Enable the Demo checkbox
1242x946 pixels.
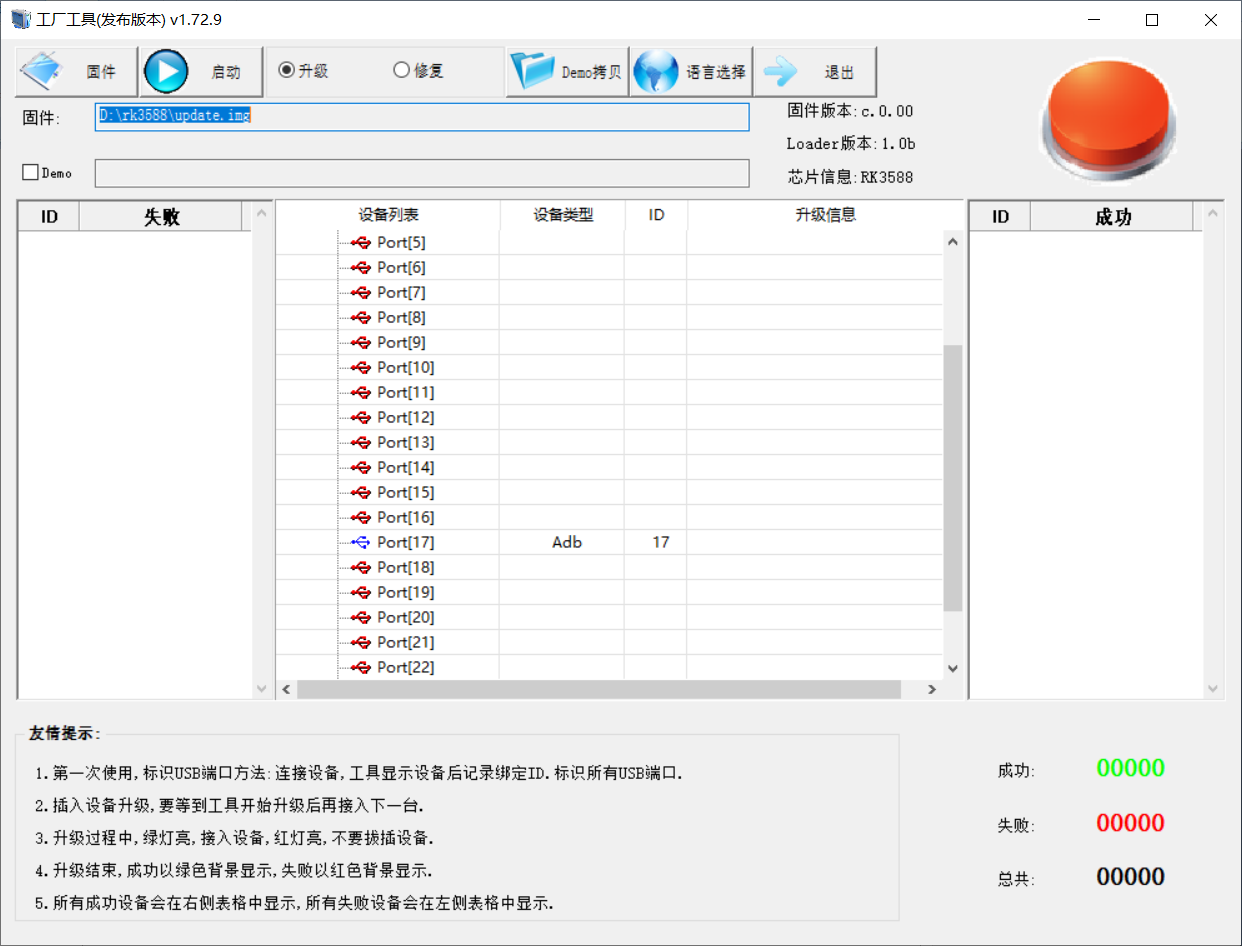tap(30, 173)
